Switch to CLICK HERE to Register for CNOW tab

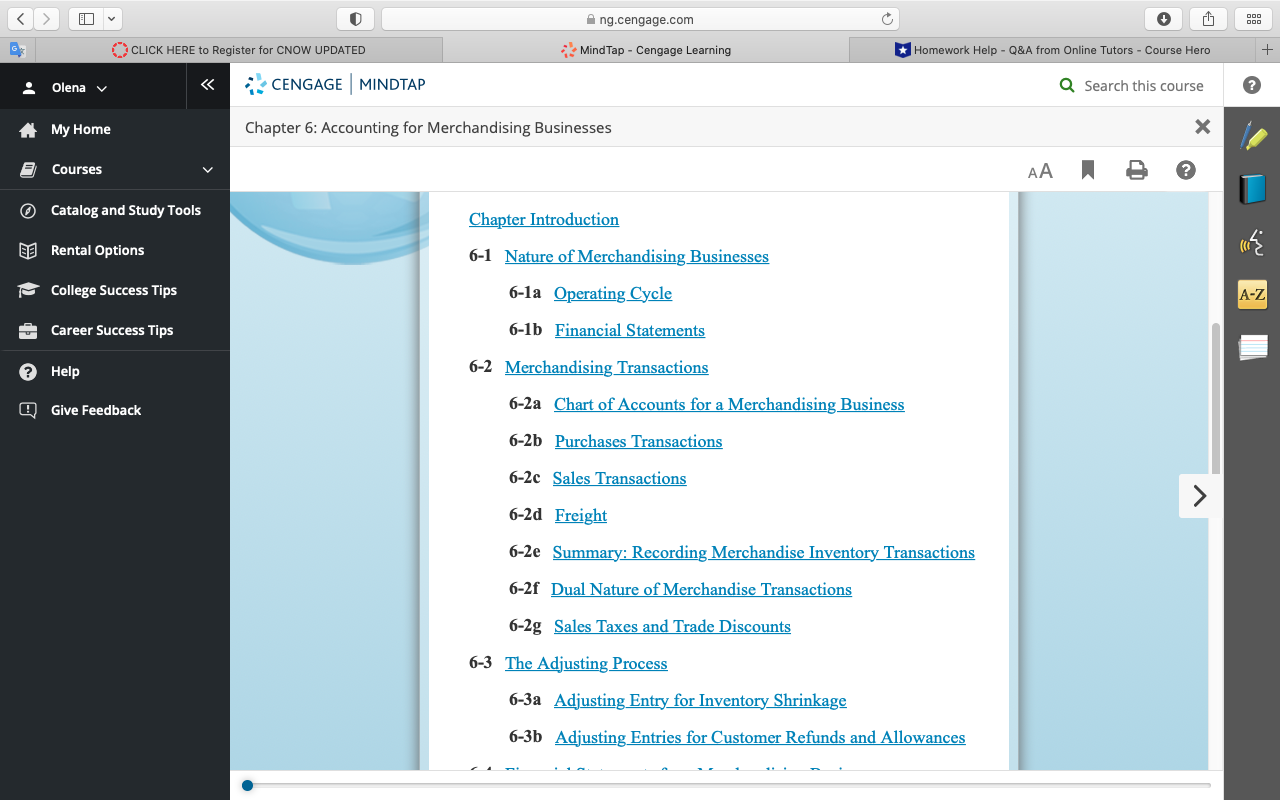tap(239, 50)
